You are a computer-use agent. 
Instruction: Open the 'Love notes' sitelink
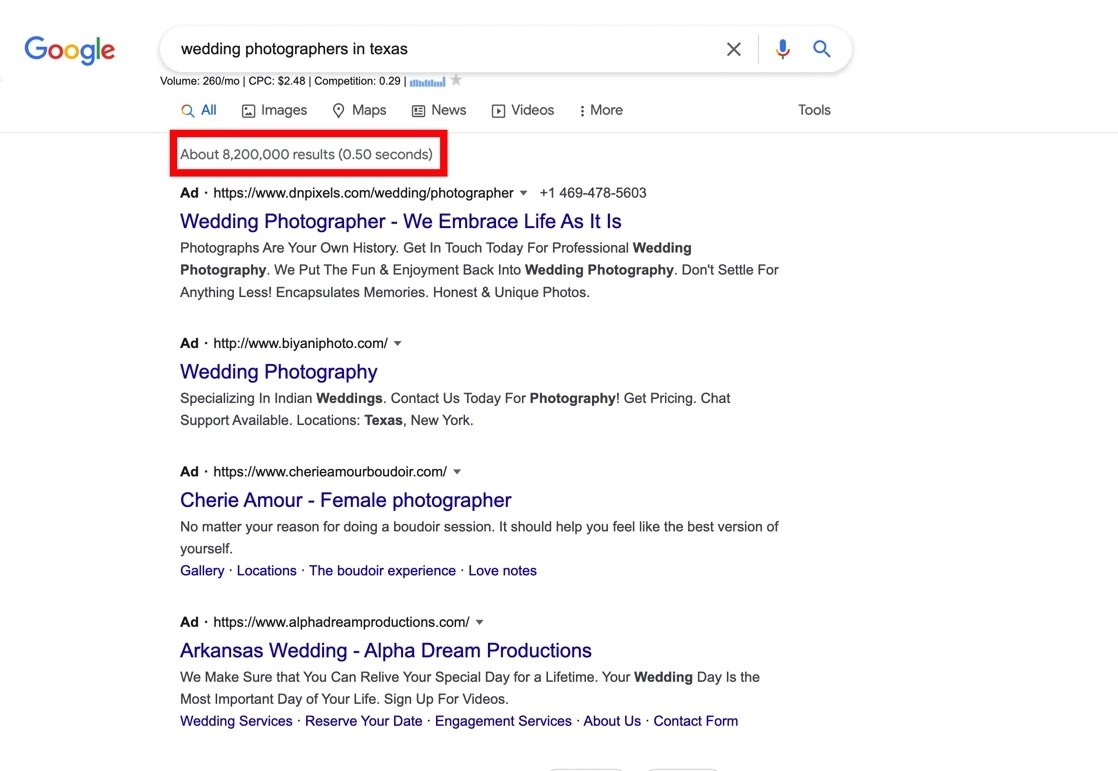pyautogui.click(x=503, y=571)
